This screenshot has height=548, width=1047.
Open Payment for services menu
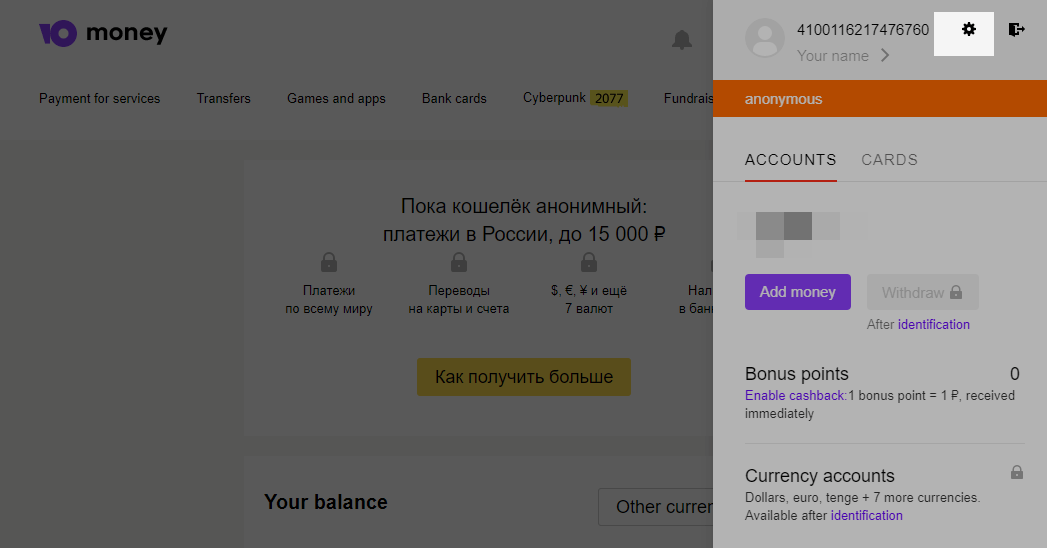(99, 98)
